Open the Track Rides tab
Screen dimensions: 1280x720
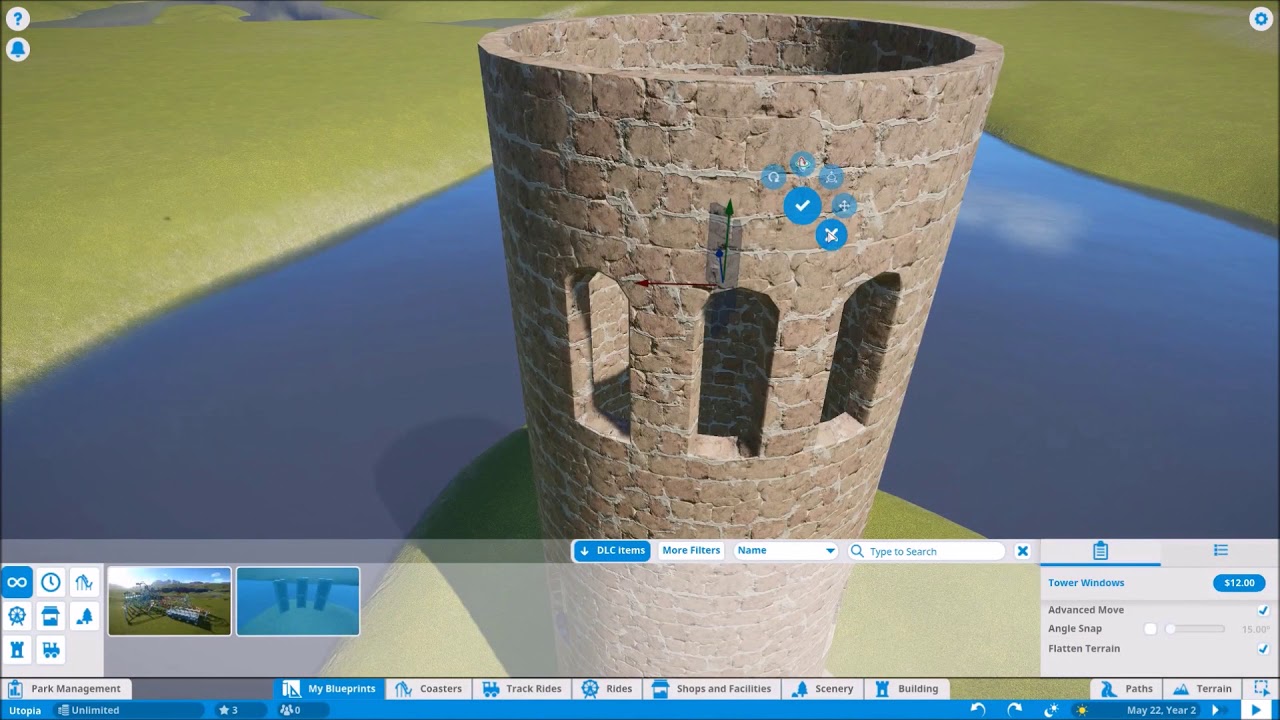pyautogui.click(x=522, y=688)
